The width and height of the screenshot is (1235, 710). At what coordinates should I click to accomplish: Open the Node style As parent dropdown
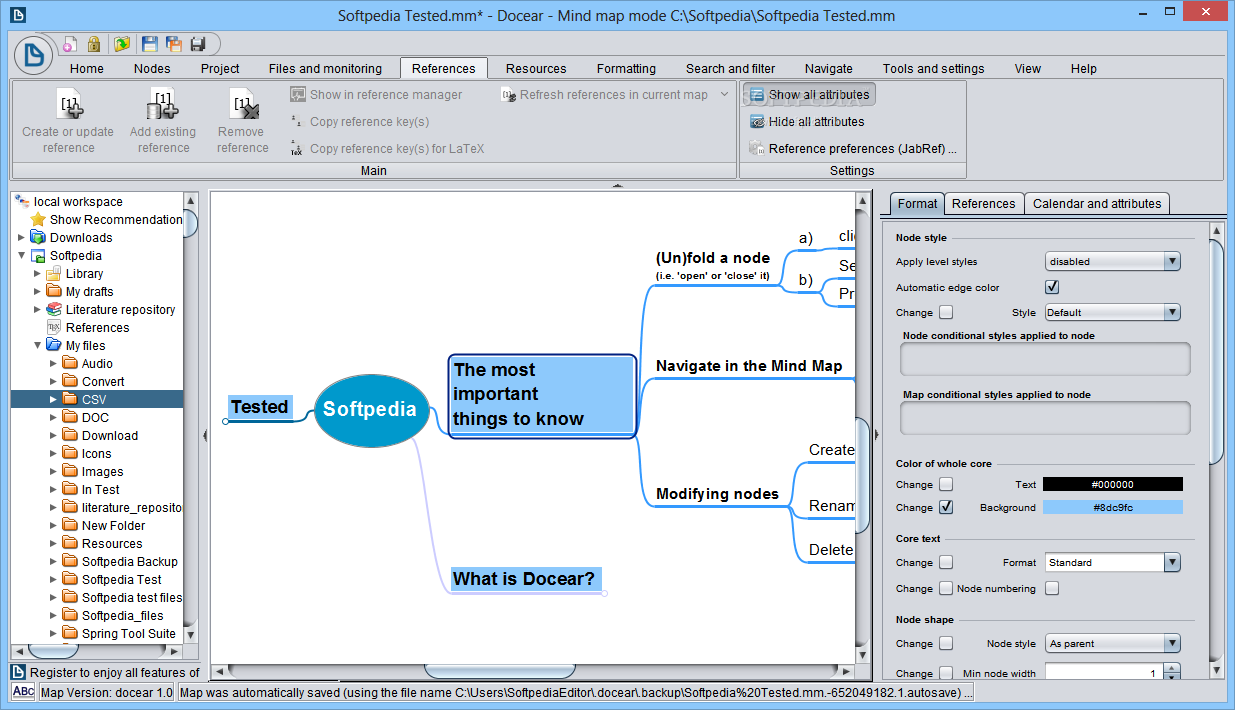tap(1113, 644)
